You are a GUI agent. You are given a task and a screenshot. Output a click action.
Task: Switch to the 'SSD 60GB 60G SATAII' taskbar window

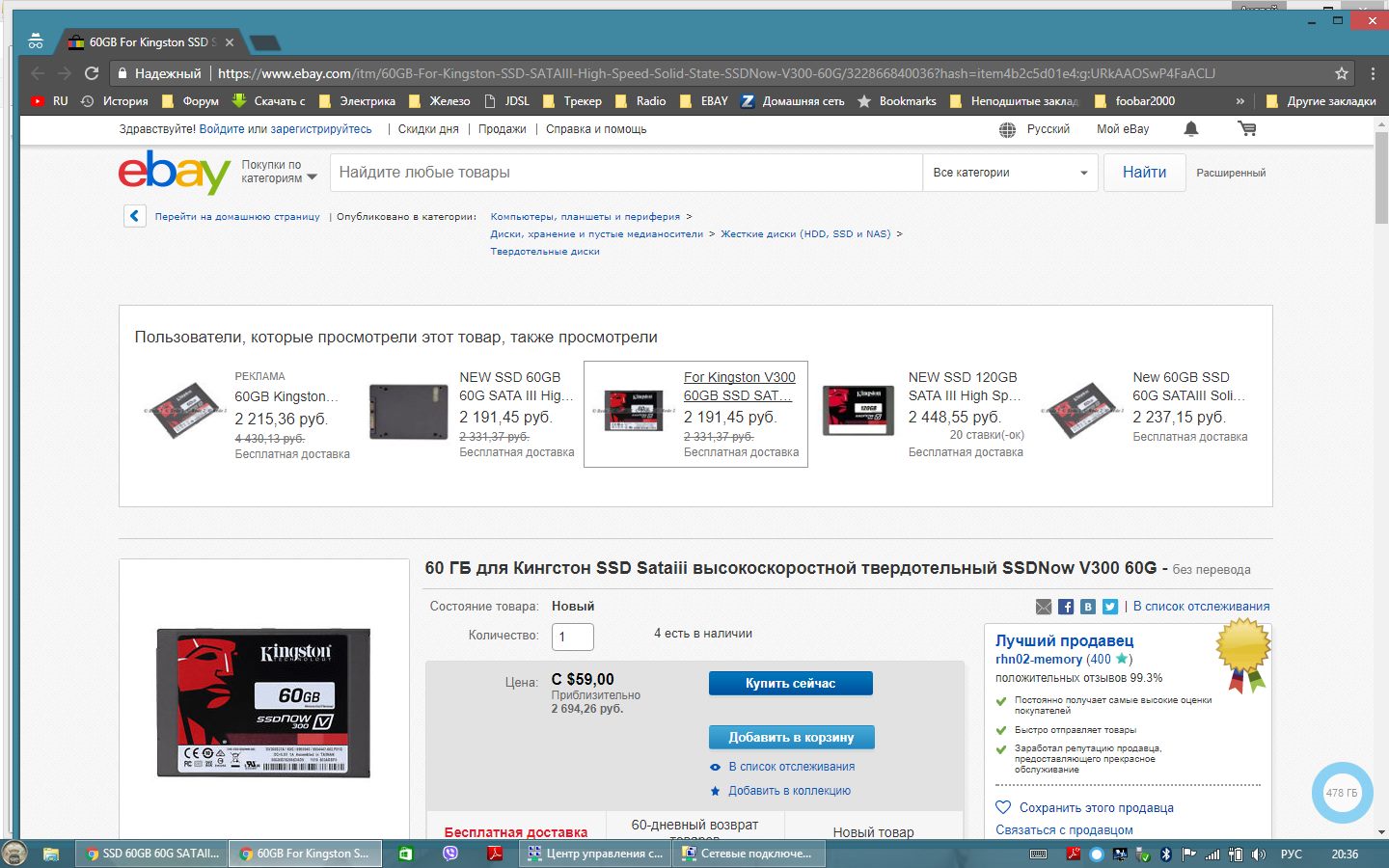(151, 854)
